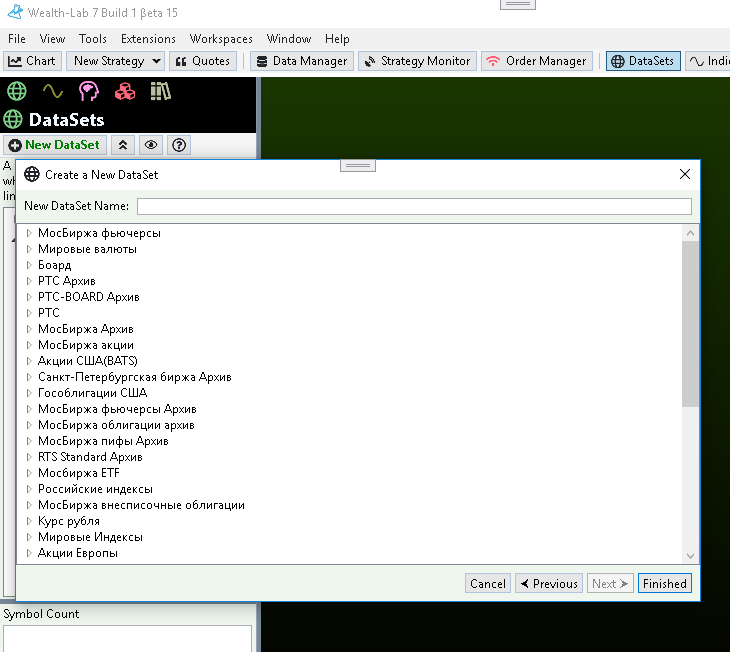
Task: Open the File menu
Action: coord(17,39)
